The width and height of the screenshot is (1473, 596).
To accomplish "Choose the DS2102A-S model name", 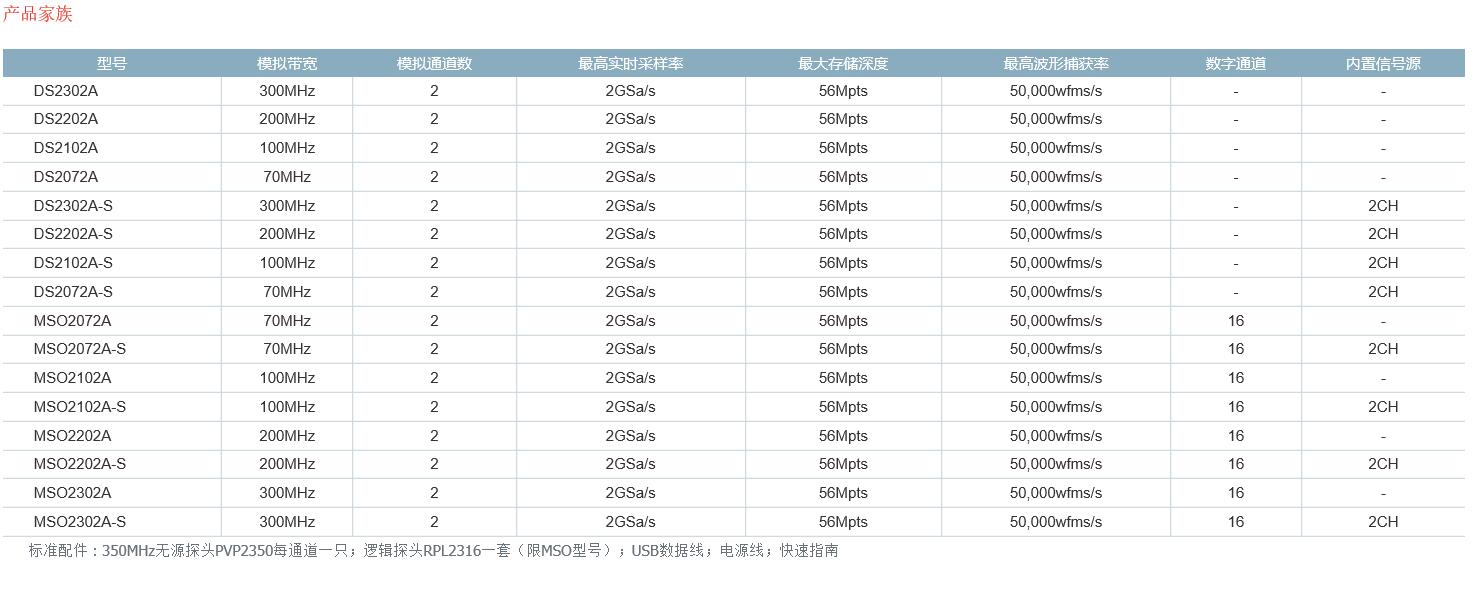I will click(x=73, y=263).
